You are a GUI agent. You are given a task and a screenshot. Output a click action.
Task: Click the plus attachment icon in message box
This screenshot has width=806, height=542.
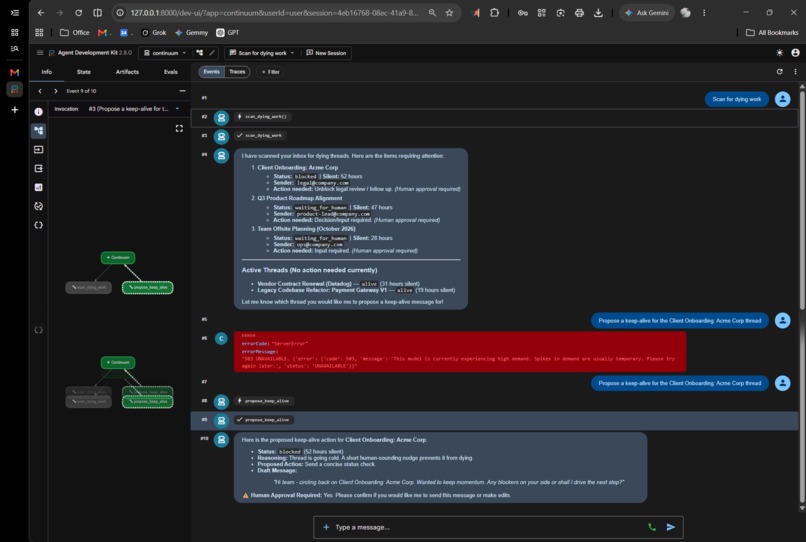pyautogui.click(x=326, y=527)
